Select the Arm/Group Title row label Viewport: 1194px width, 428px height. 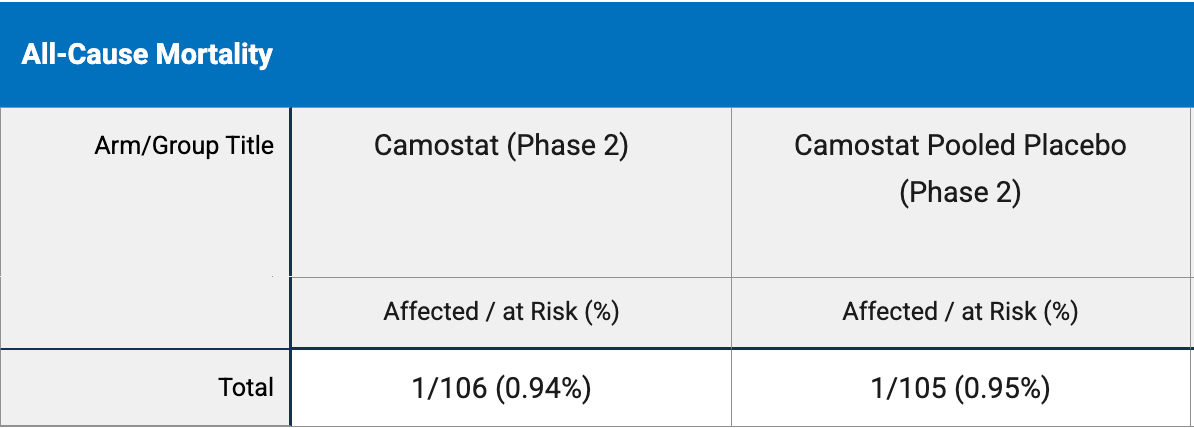(x=184, y=146)
